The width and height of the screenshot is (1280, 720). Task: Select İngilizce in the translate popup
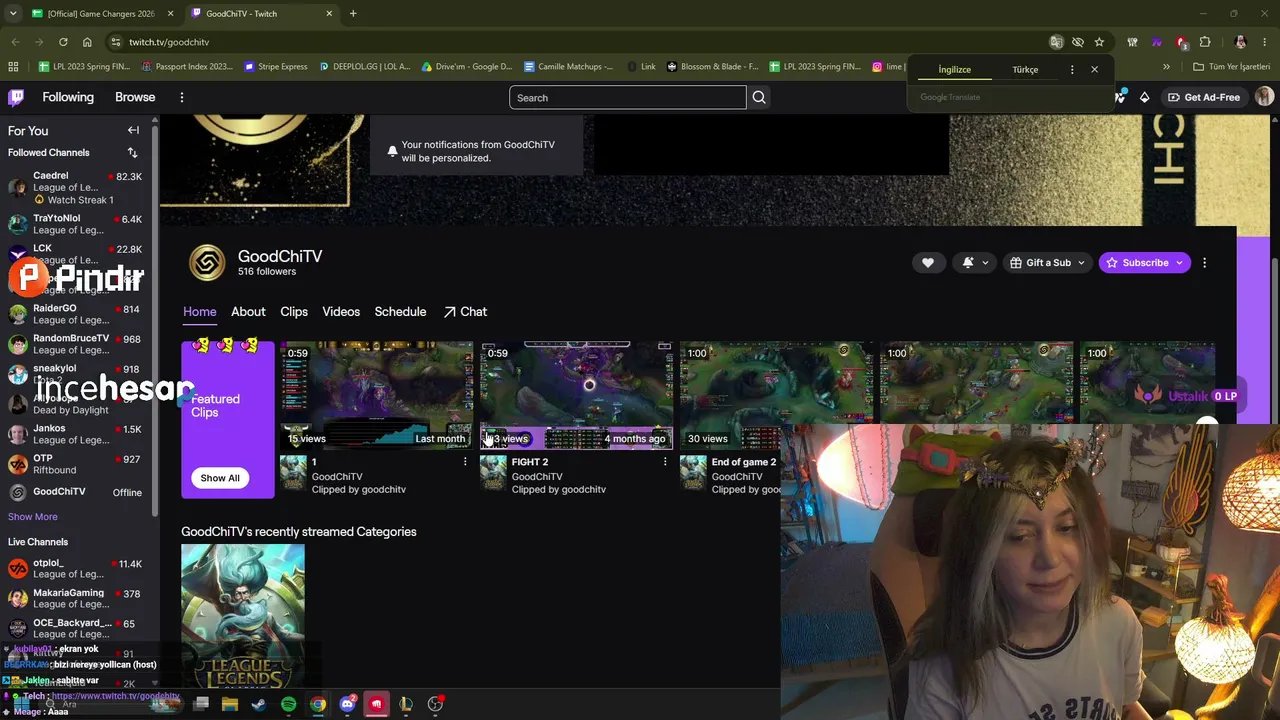[954, 70]
